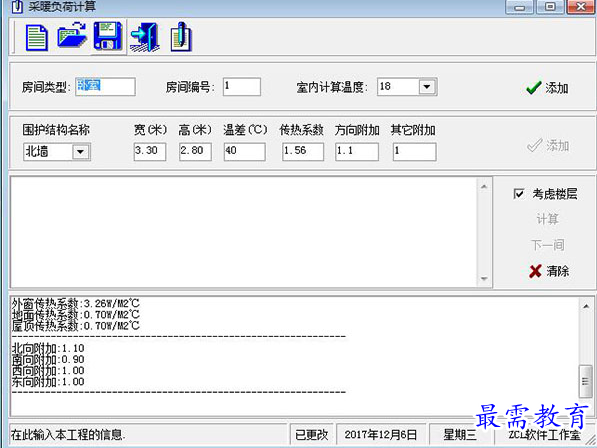The width and height of the screenshot is (597, 448).
Task: Click status bar text 在此输入本工程的信息
Action: click(x=68, y=434)
